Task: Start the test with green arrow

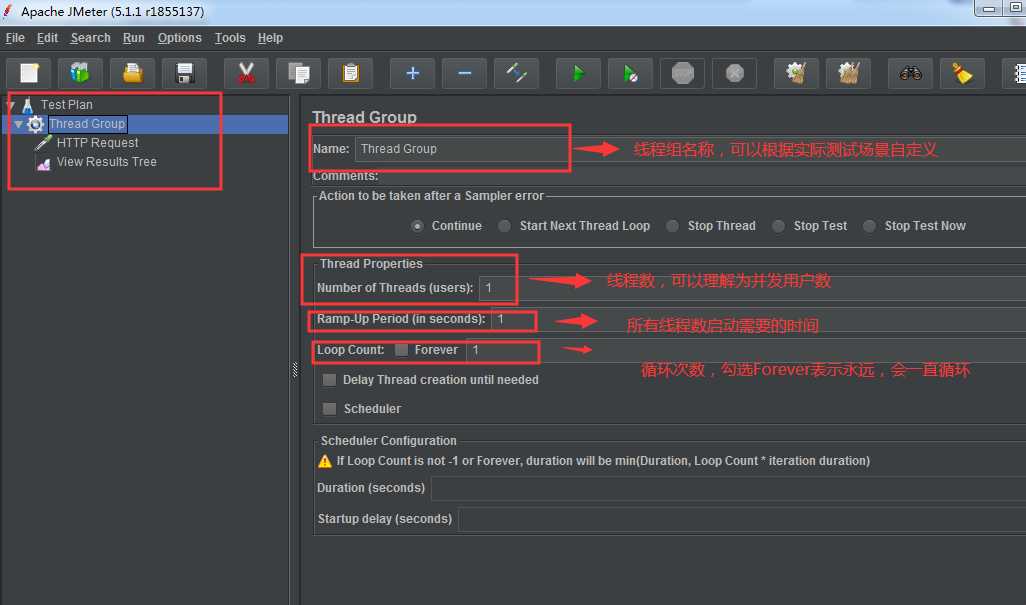Action: point(578,73)
